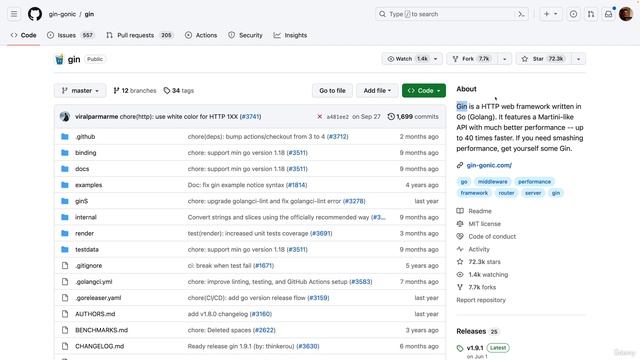
Task: Switch to the Issues tab
Action: 70,35
